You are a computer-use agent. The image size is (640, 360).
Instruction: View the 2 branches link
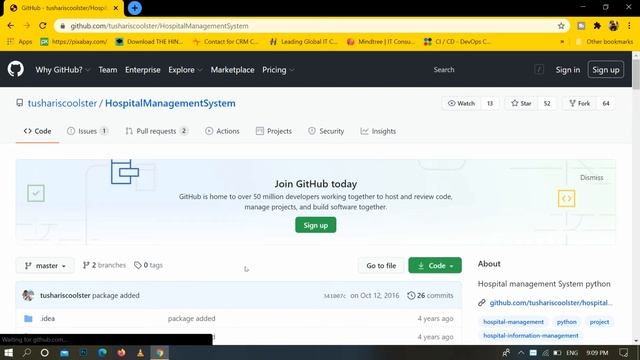pos(104,265)
